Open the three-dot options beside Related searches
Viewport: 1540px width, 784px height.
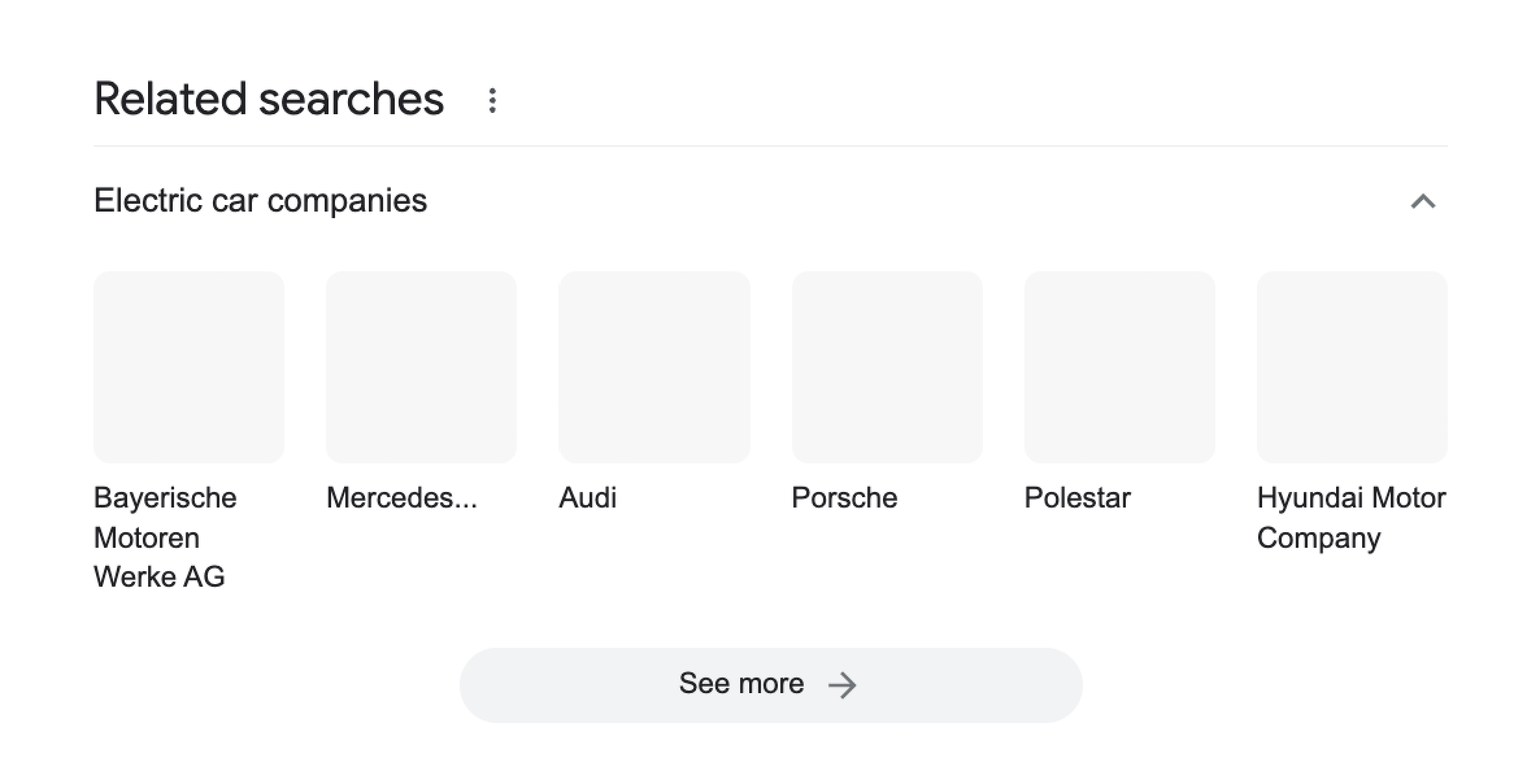click(x=493, y=101)
